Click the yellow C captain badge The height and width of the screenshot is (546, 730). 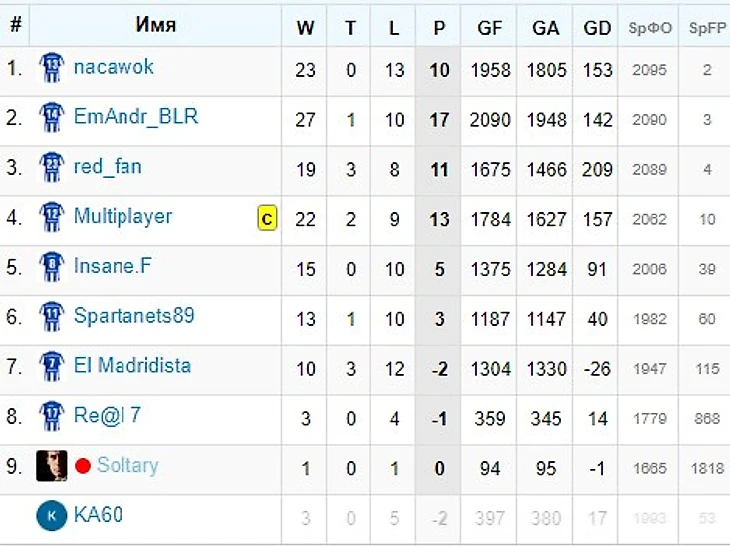(267, 218)
